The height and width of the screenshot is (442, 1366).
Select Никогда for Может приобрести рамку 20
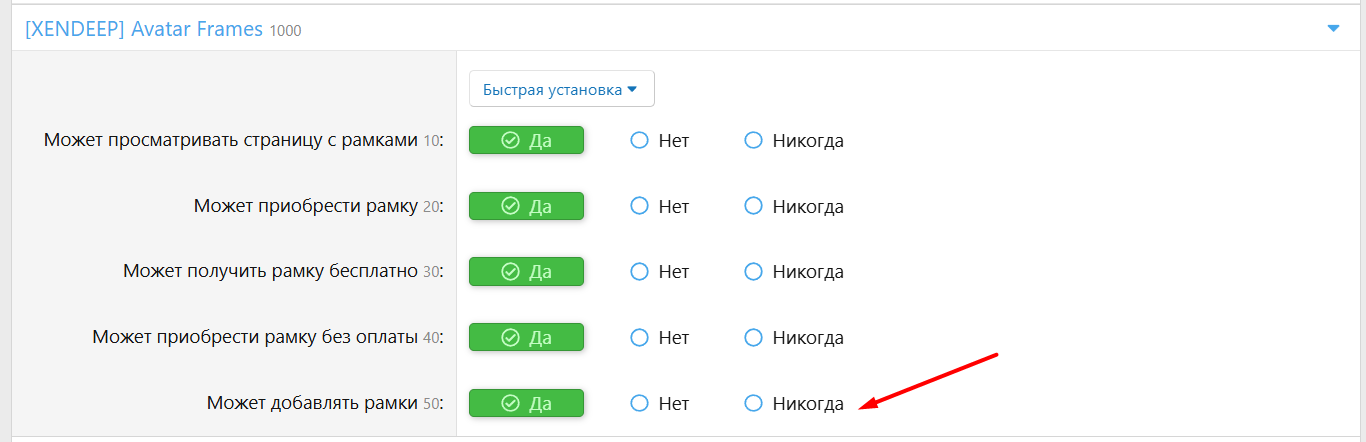(794, 206)
